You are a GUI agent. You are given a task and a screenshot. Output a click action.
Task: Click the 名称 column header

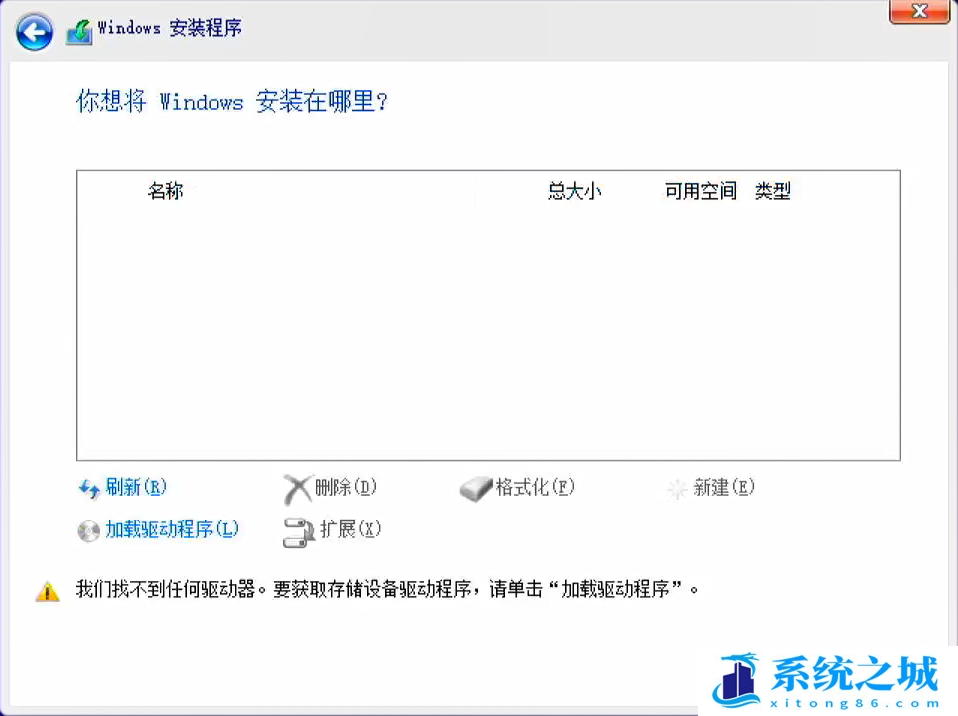(165, 191)
